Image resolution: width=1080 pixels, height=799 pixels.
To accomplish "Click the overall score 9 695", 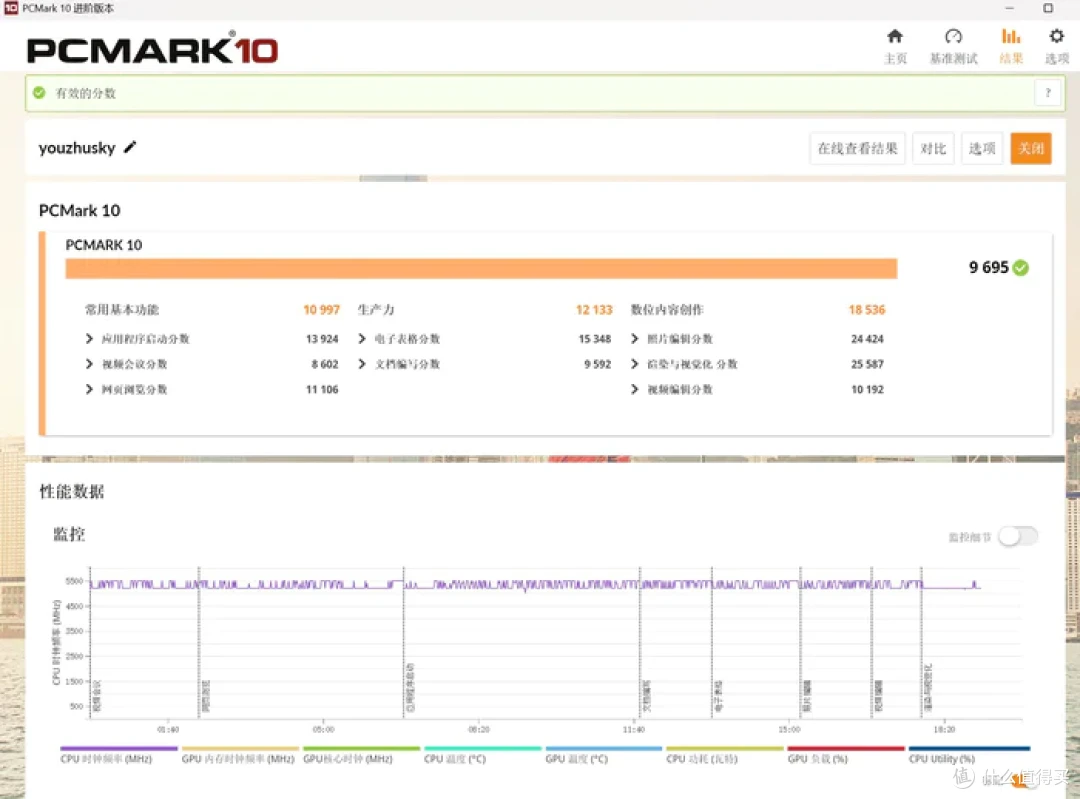I will click(988, 267).
